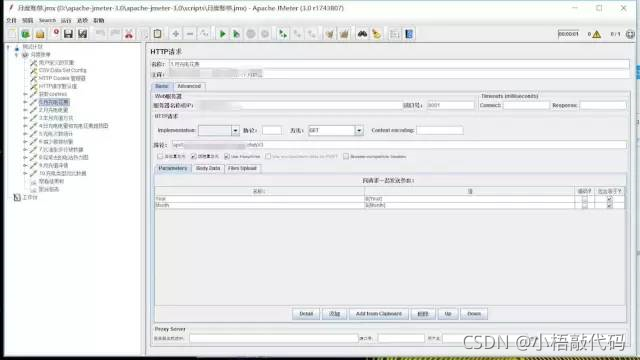Toggle include-equals checkbox in Month row

pyautogui.click(x=609, y=205)
